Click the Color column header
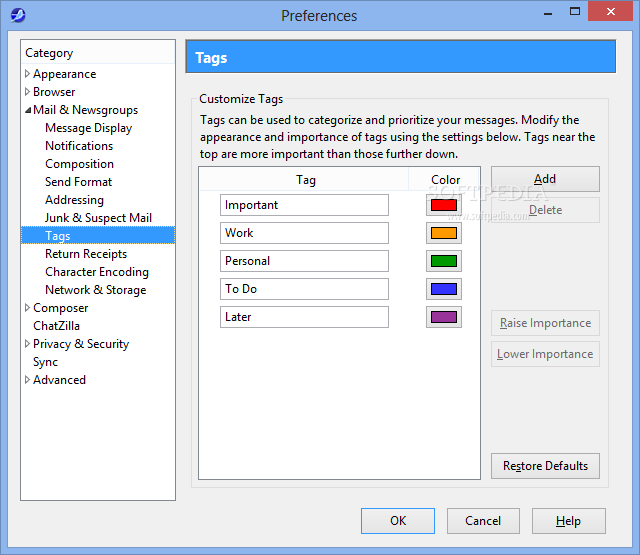The width and height of the screenshot is (640, 555). 444,180
